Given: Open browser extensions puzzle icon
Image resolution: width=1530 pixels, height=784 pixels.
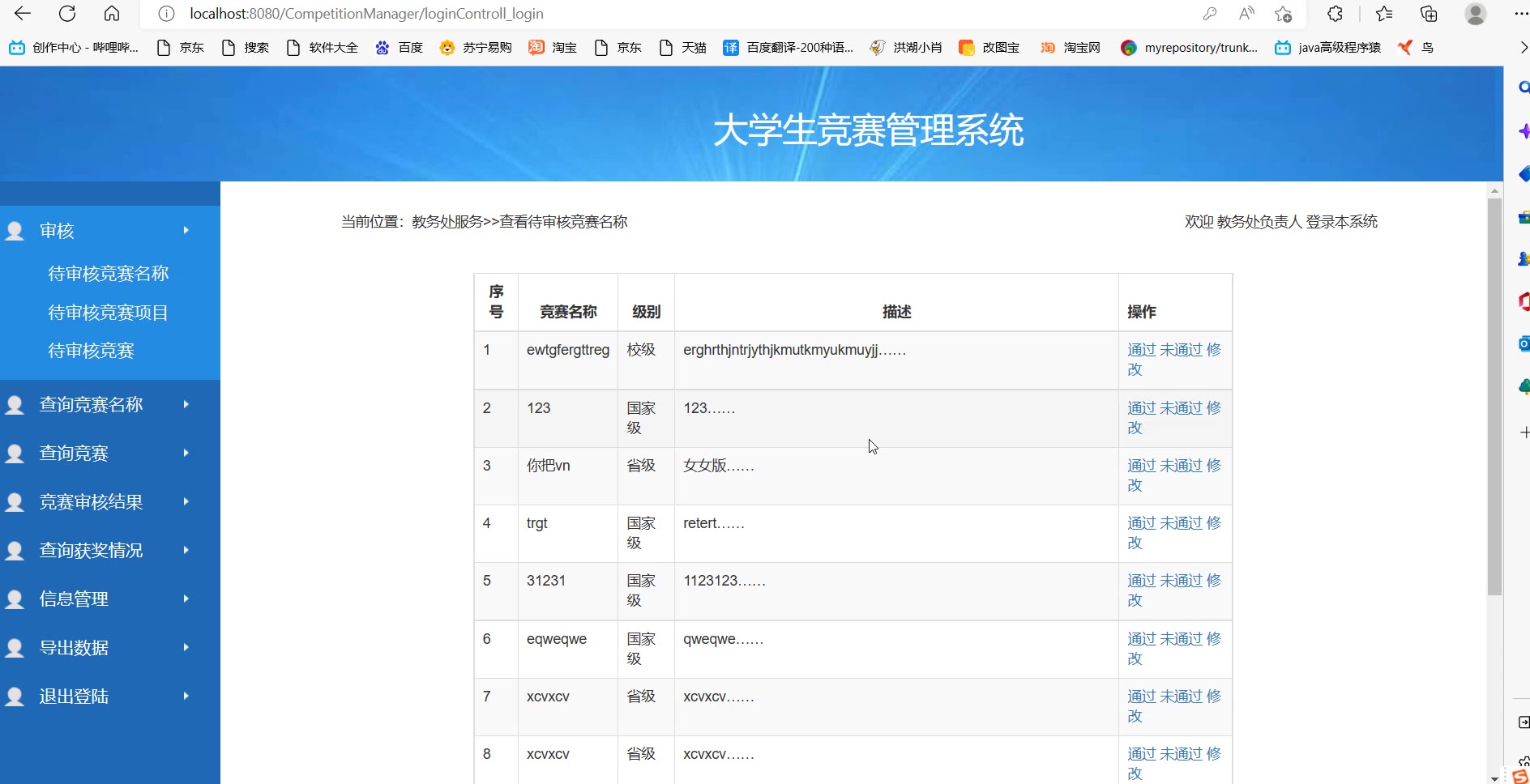Looking at the screenshot, I should 1335,14.
